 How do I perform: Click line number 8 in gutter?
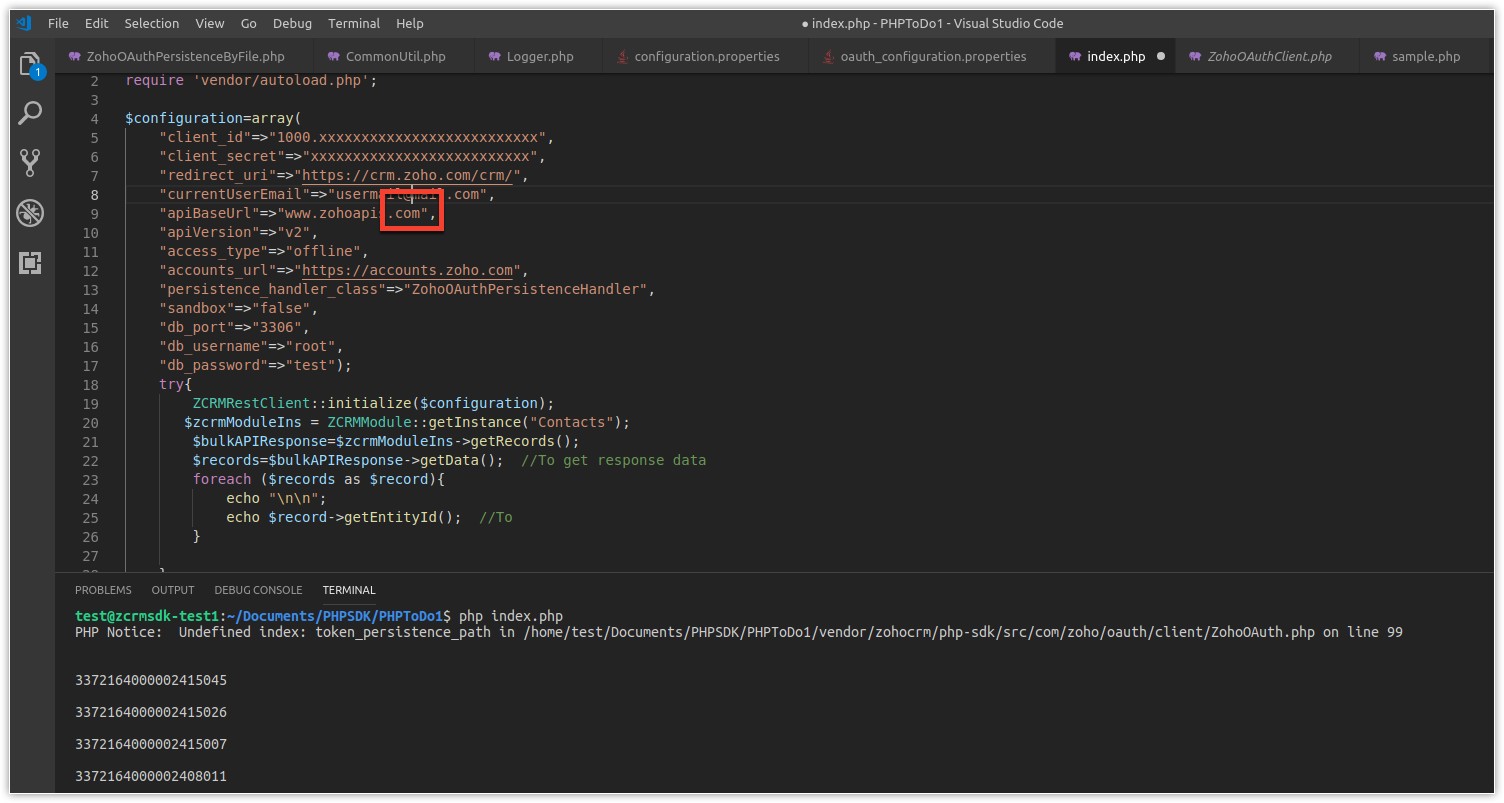pos(94,194)
